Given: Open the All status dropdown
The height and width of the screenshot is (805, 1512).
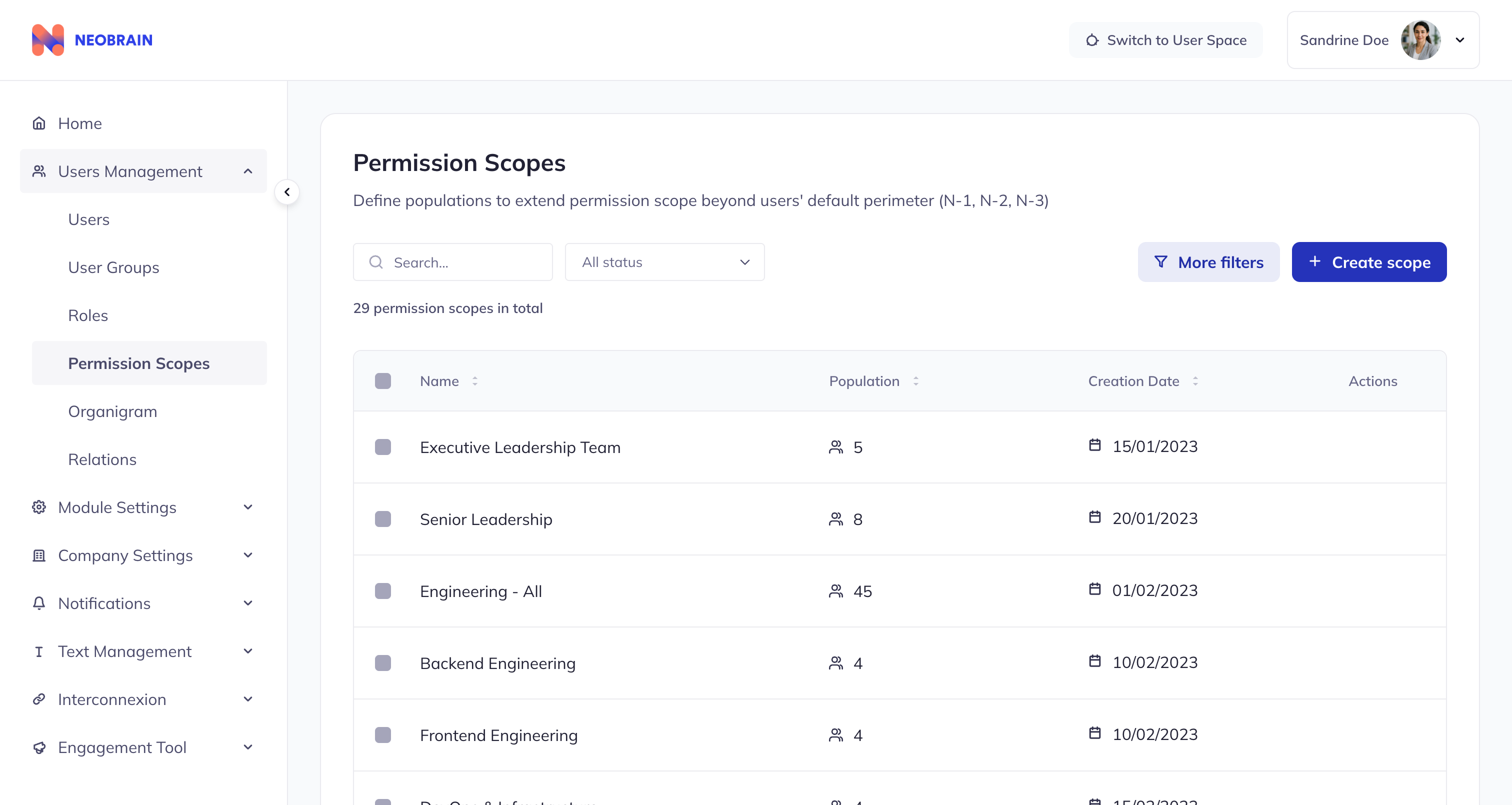Looking at the screenshot, I should 664,262.
